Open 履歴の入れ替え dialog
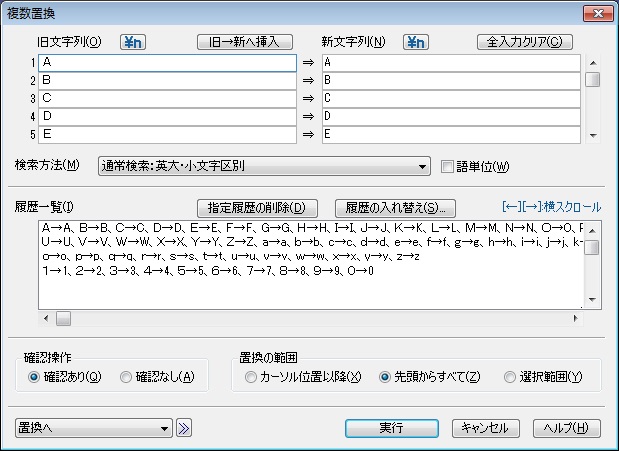The height and width of the screenshot is (451, 619). (395, 208)
